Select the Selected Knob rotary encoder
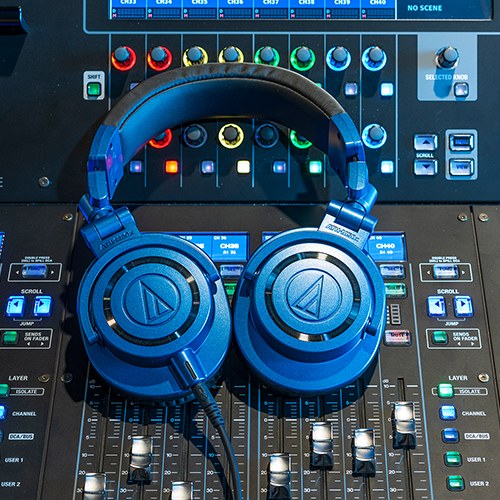This screenshot has width=500, height=500. click(x=447, y=57)
